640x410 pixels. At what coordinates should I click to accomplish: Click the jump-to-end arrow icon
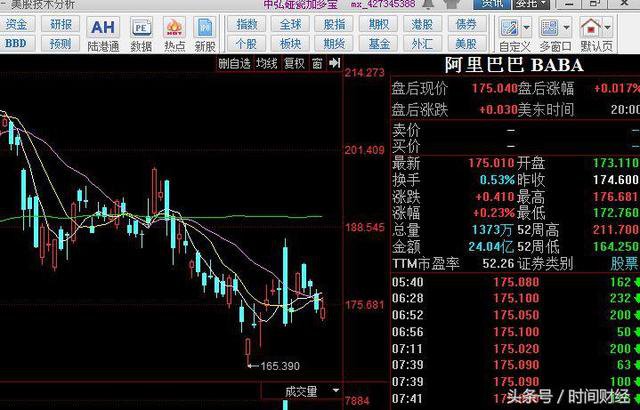click(x=335, y=63)
